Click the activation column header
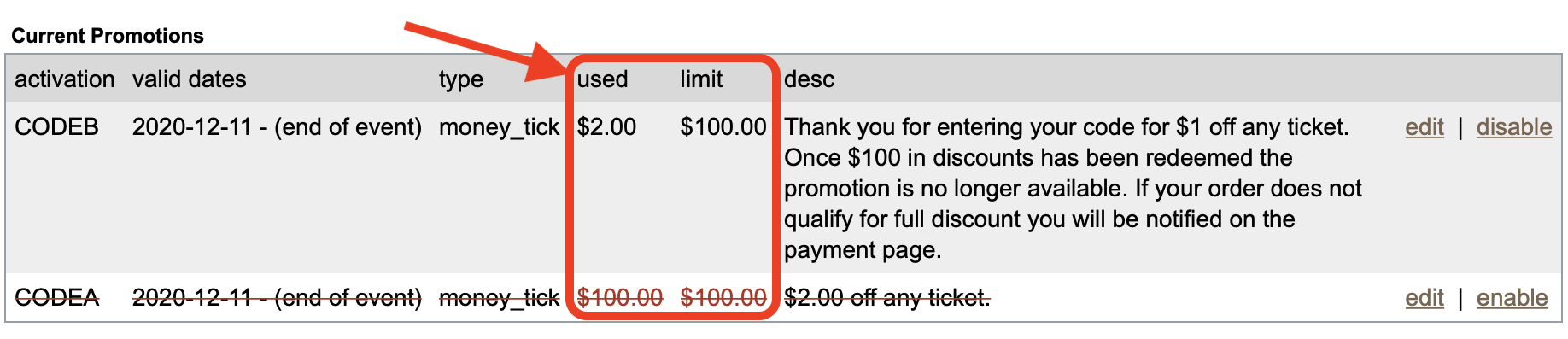 click(65, 79)
